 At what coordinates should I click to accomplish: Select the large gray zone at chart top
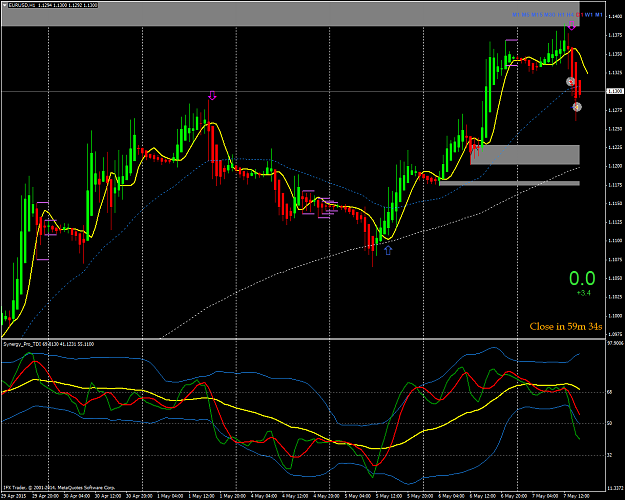pyautogui.click(x=291, y=14)
